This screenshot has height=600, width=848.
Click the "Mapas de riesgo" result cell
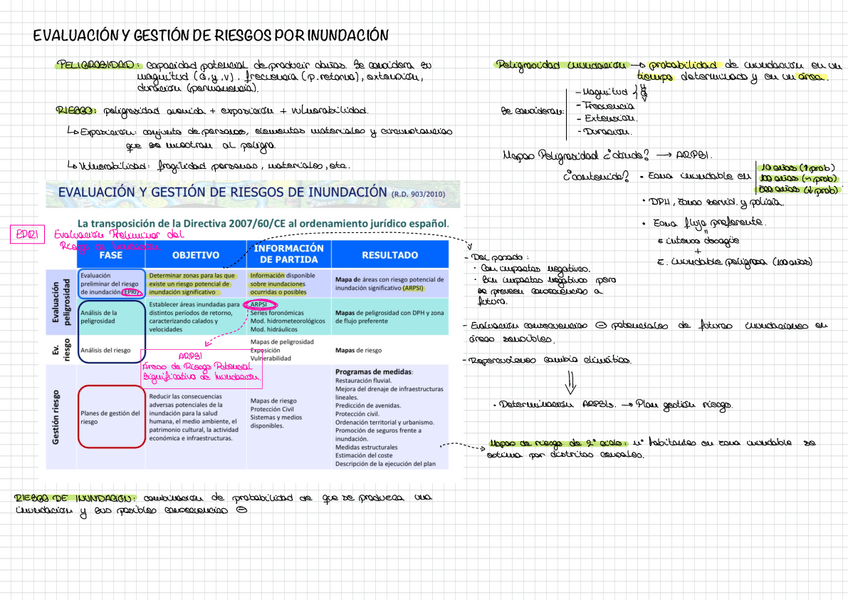[360, 350]
